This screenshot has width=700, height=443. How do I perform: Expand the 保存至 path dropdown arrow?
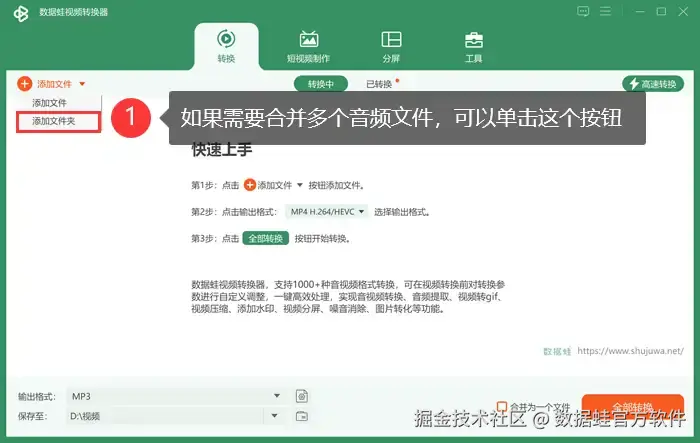pos(275,416)
